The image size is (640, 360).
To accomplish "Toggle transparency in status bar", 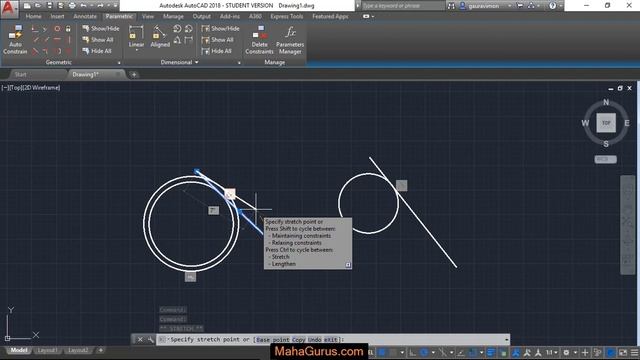I will pyautogui.click(x=503, y=352).
